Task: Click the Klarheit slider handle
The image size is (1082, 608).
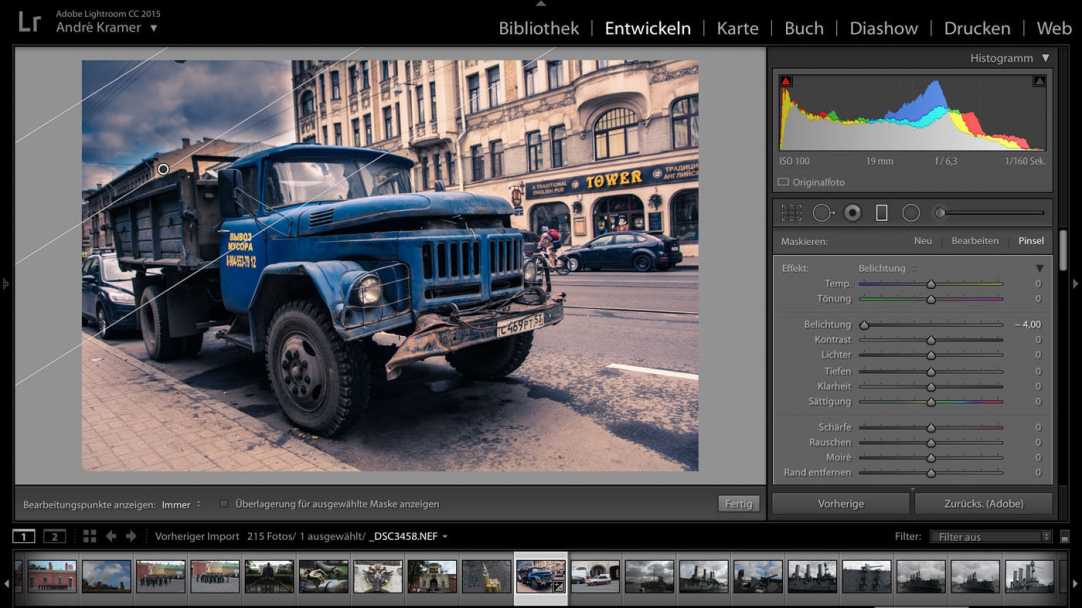Action: [x=931, y=386]
